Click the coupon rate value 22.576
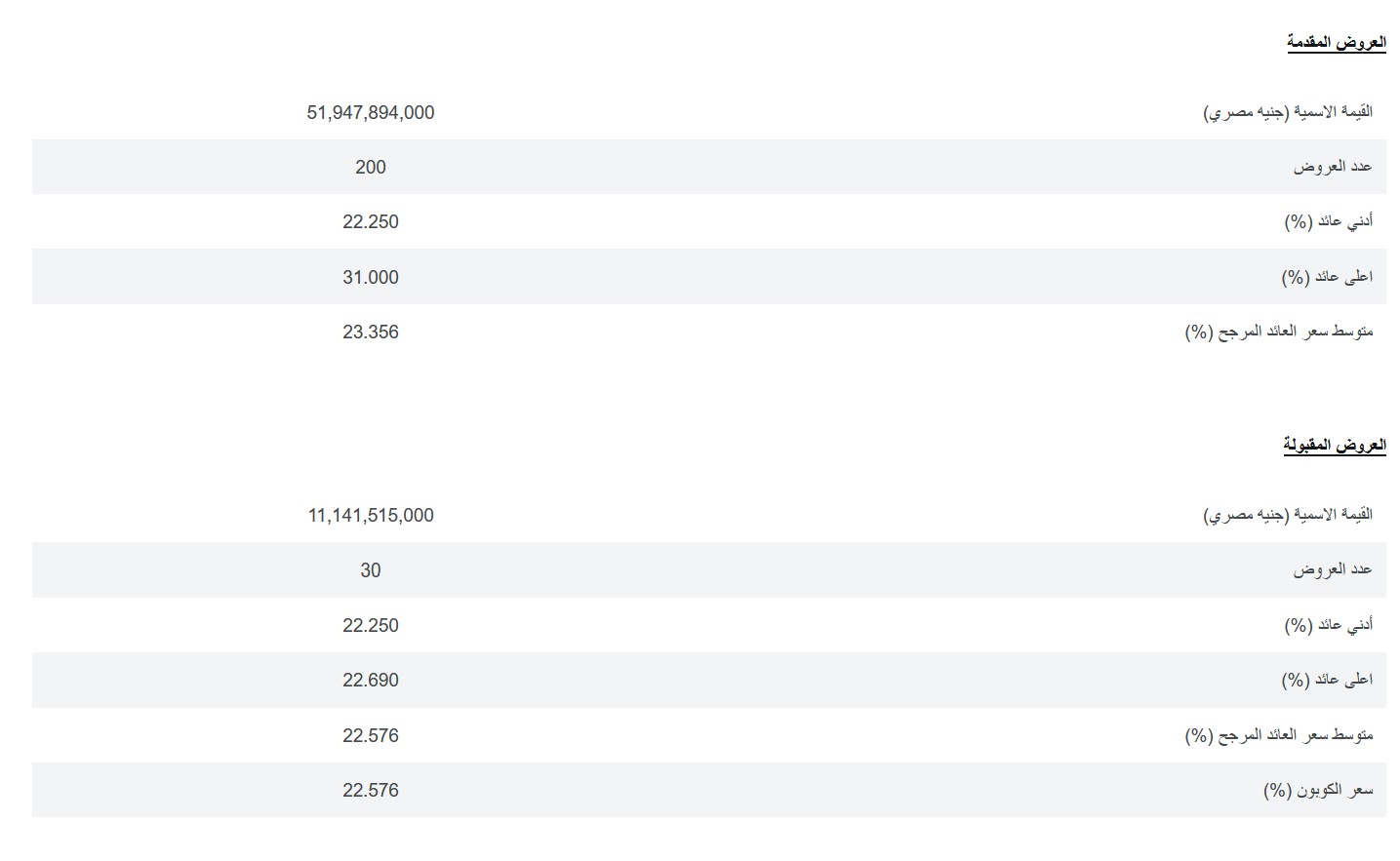Viewport: 1400px width, 861px height. click(x=371, y=790)
